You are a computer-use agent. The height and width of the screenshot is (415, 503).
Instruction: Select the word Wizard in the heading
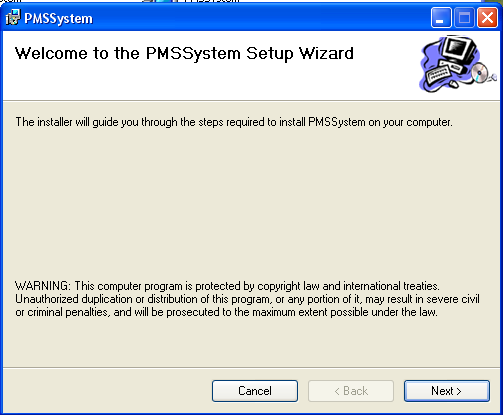pyautogui.click(x=326, y=53)
